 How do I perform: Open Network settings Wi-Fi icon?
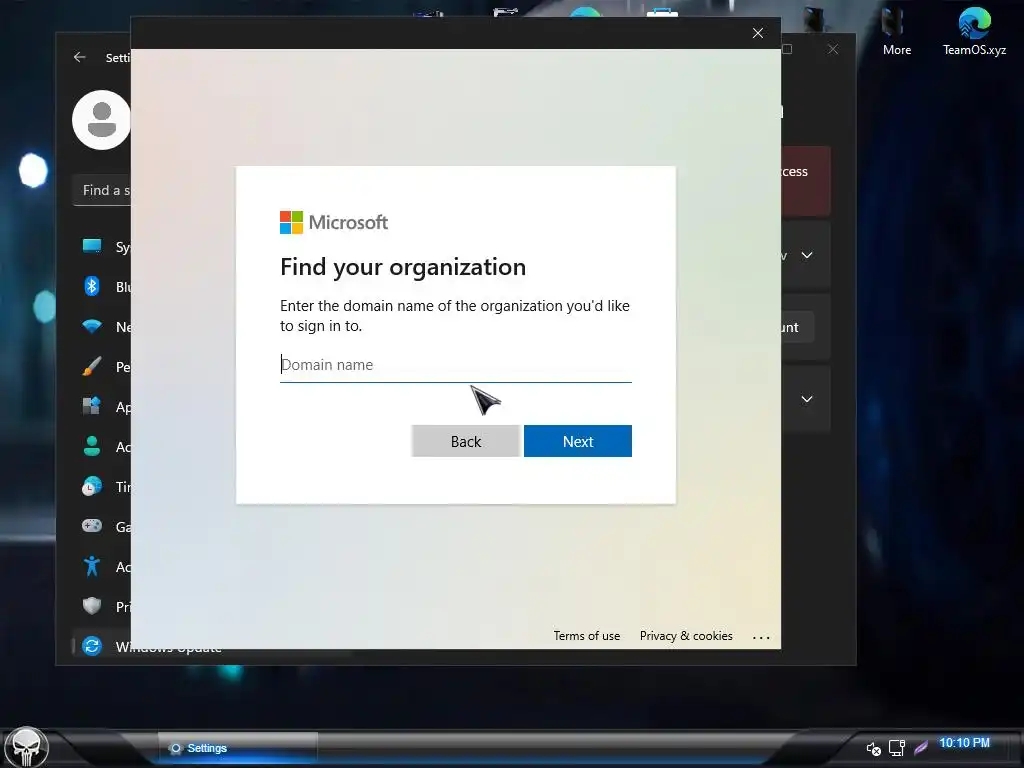(x=92, y=327)
